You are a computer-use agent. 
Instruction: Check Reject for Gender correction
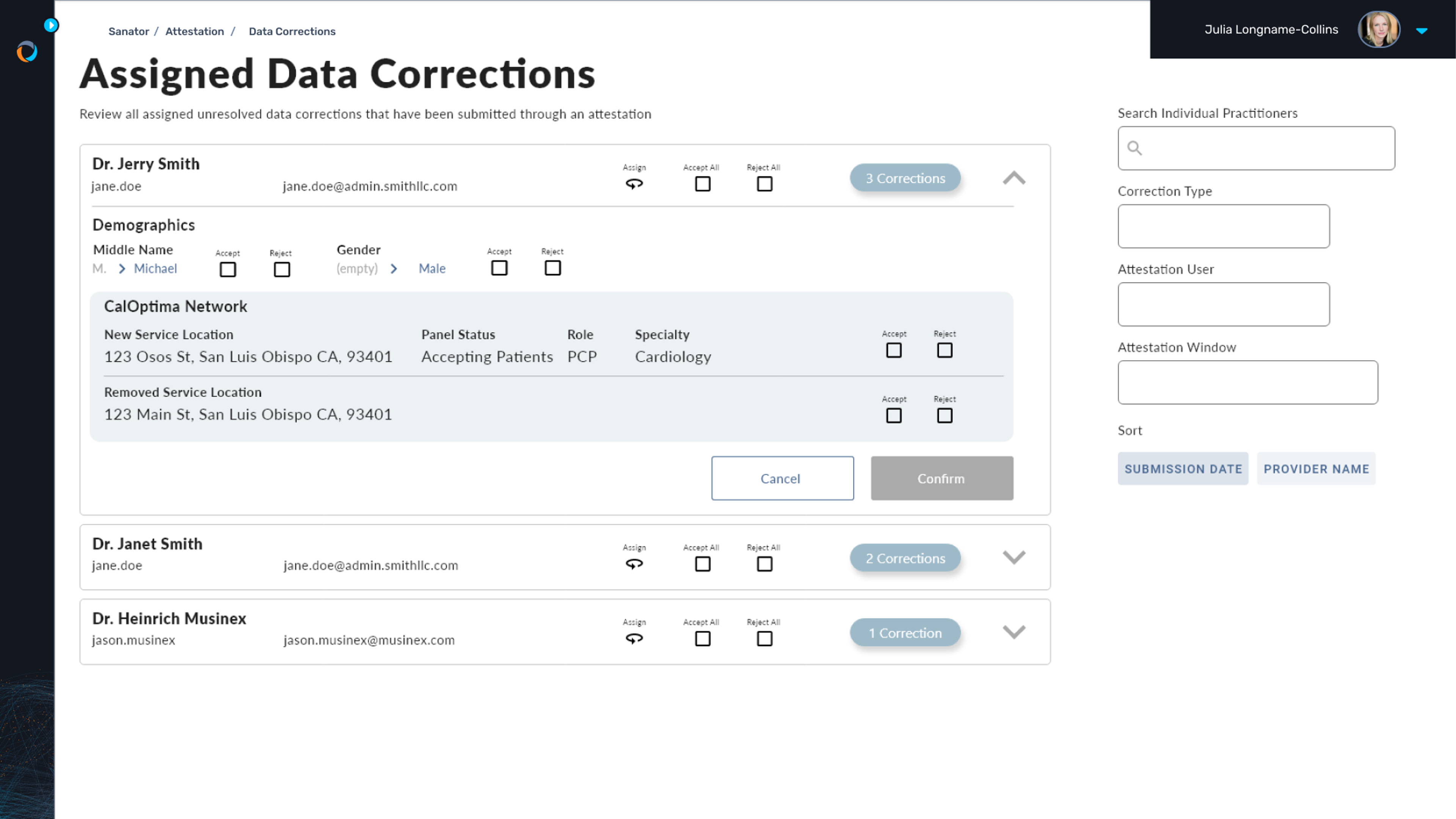pyautogui.click(x=552, y=268)
